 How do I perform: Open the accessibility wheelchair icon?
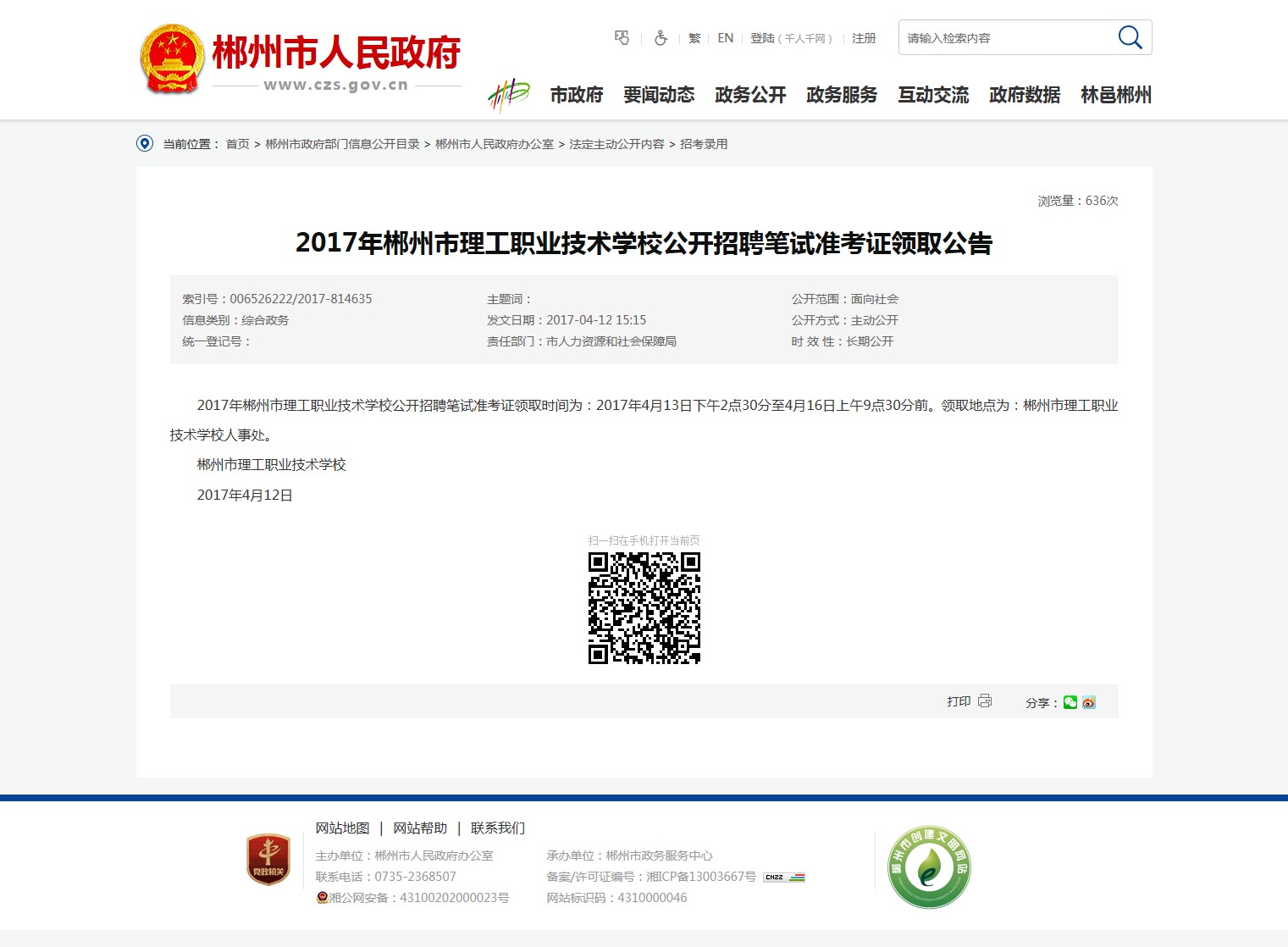[x=661, y=38]
